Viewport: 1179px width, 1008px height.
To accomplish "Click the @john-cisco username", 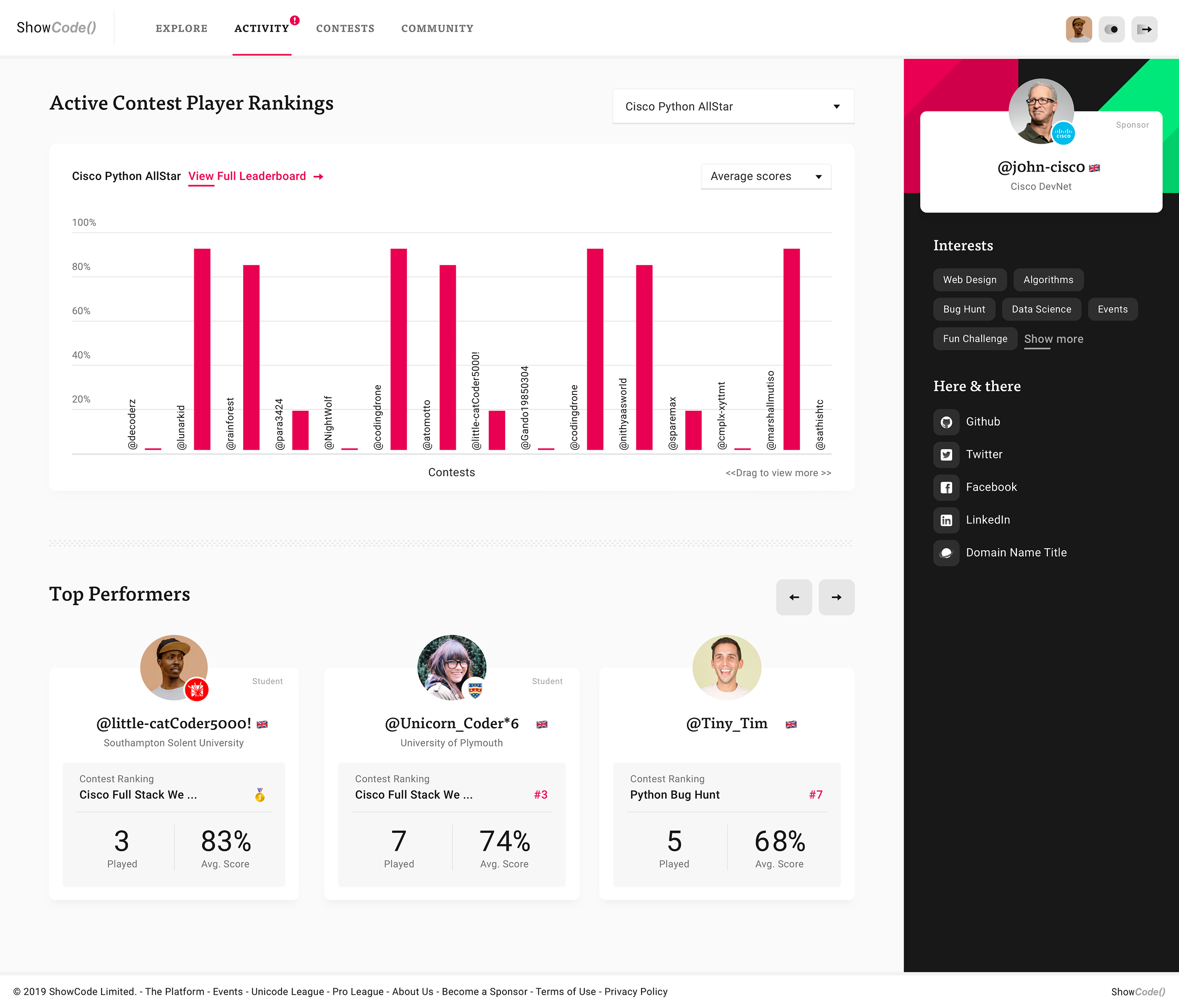I will [1041, 167].
